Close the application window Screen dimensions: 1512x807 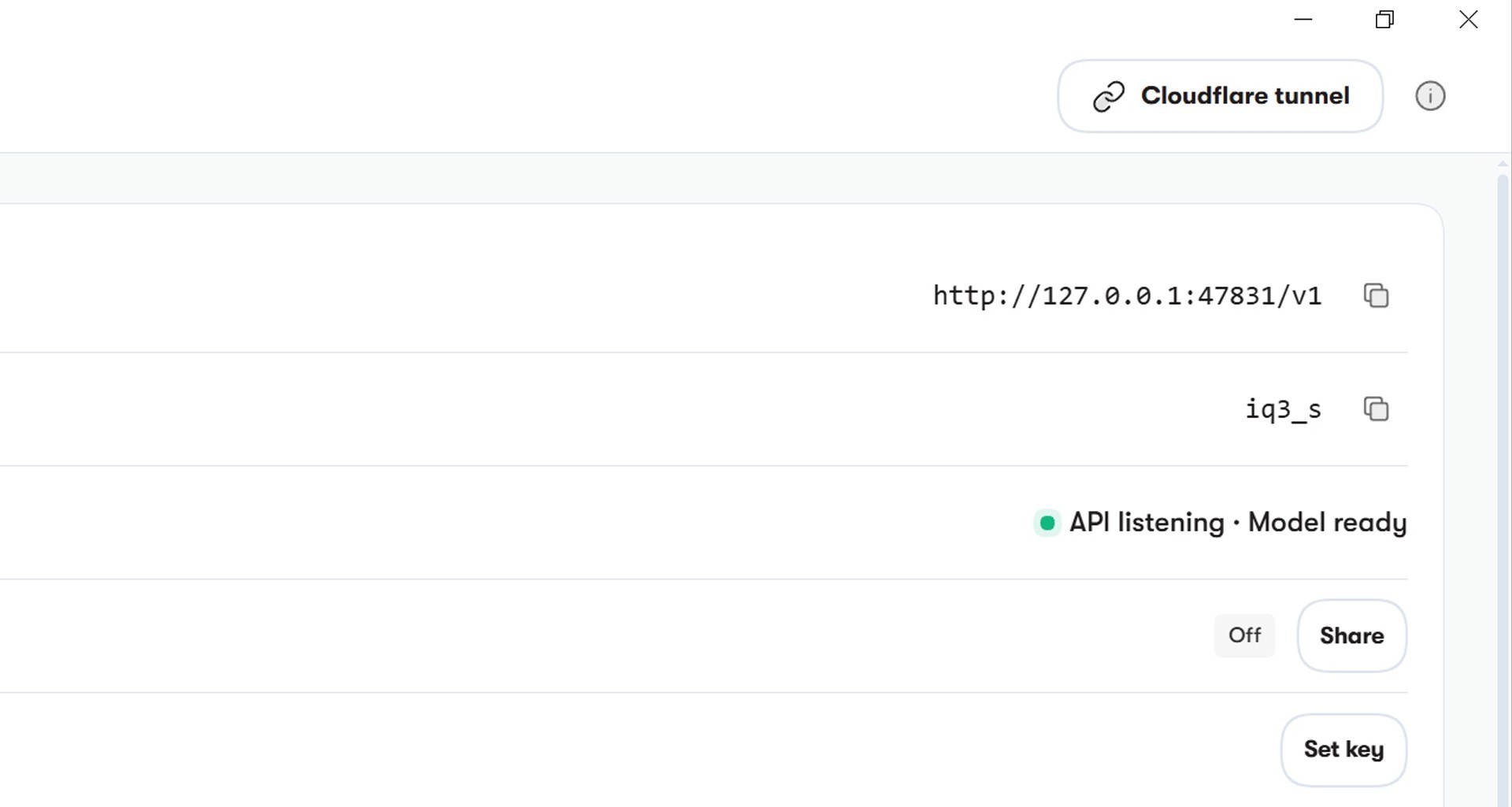point(1468,20)
